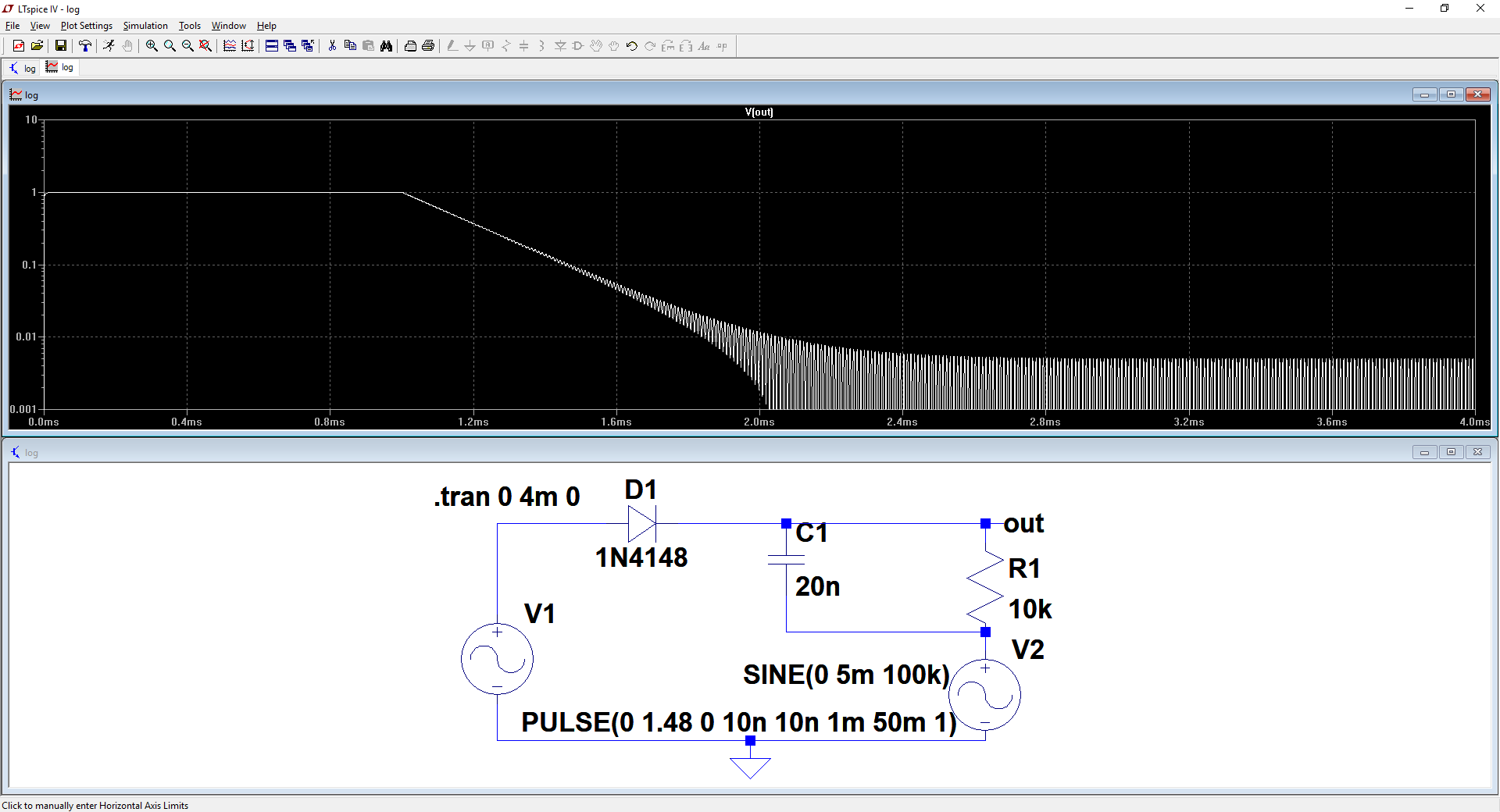Click the Open file folder icon
Viewport: 1500px width, 812px height.
click(37, 46)
